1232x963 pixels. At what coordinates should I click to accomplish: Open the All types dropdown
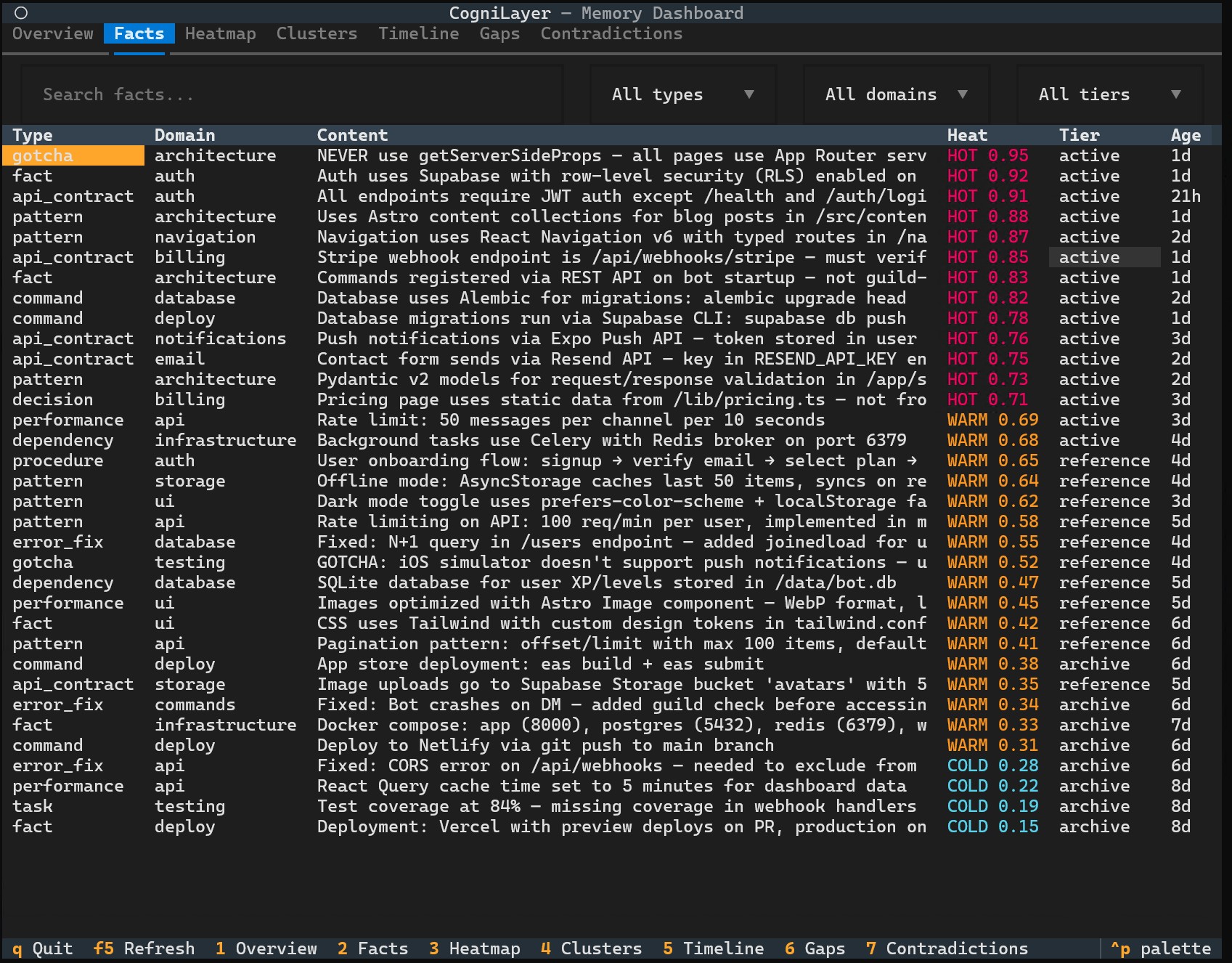682,94
